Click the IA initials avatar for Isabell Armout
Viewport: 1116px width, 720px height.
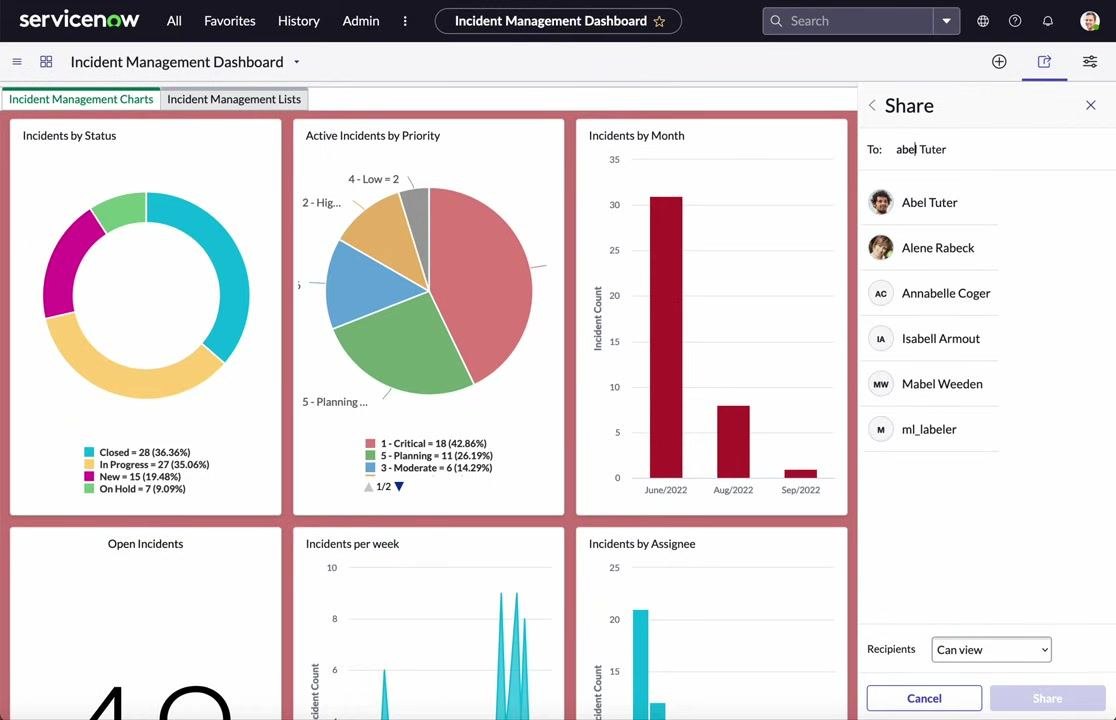[x=880, y=339]
